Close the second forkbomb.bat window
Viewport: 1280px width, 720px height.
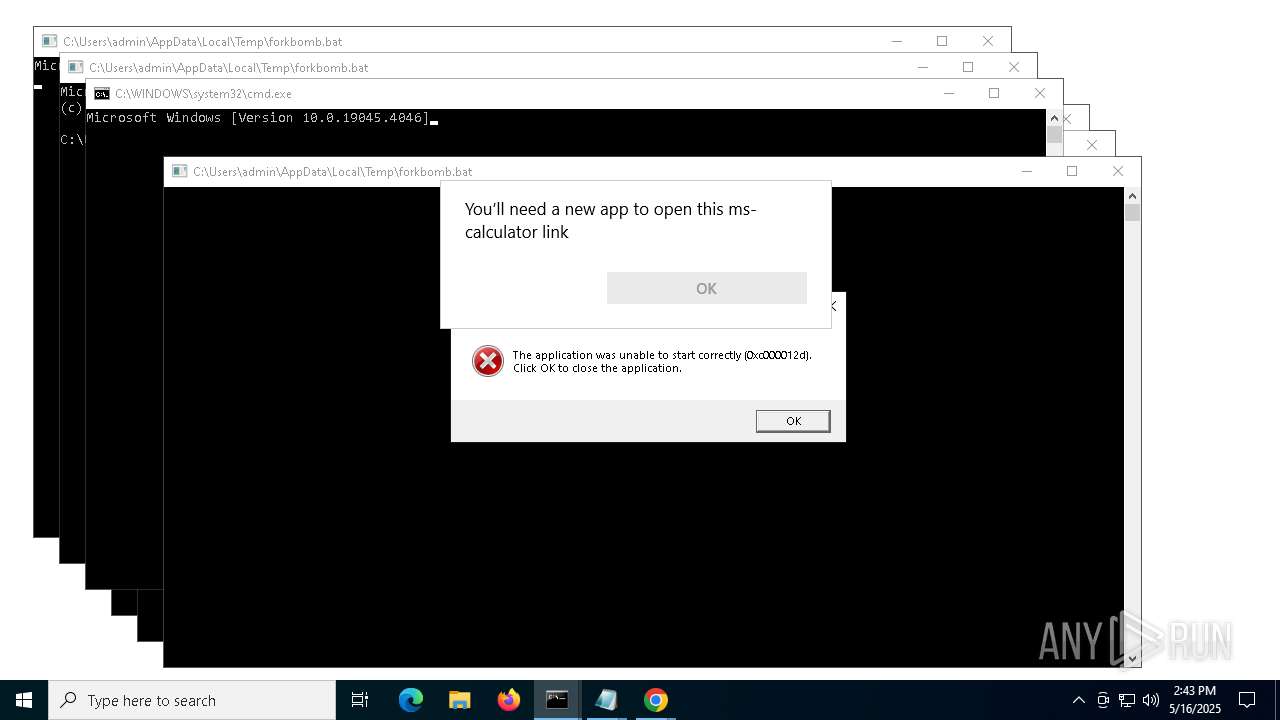pyautogui.click(x=1014, y=67)
